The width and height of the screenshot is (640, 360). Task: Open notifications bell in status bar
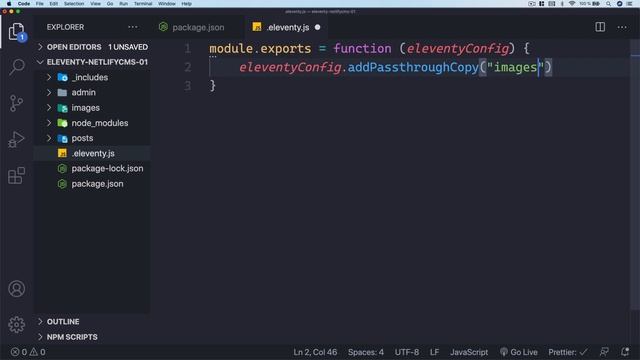point(624,352)
